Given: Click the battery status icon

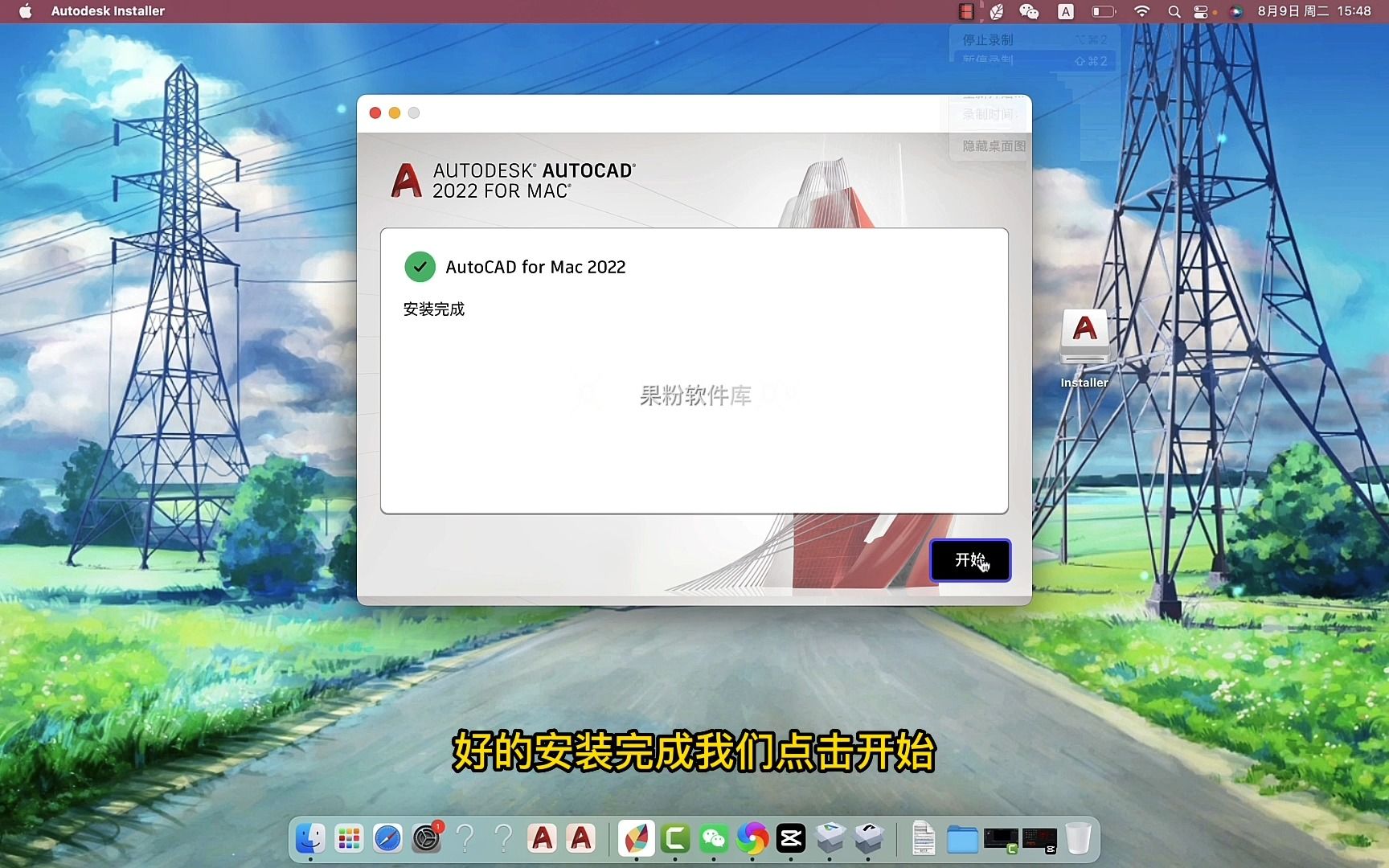Looking at the screenshot, I should point(1103,11).
